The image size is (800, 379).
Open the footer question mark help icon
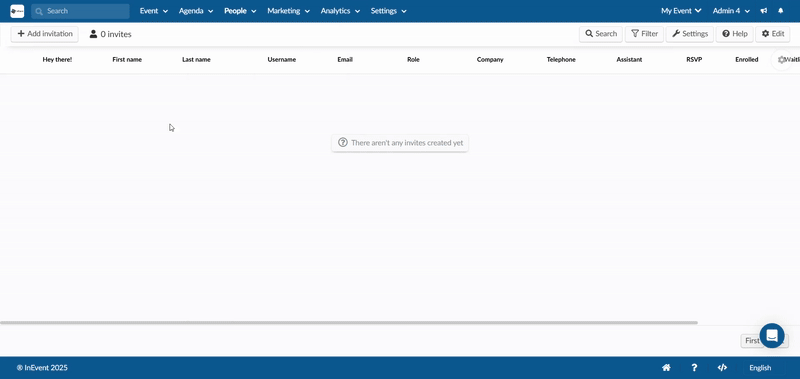tap(694, 368)
